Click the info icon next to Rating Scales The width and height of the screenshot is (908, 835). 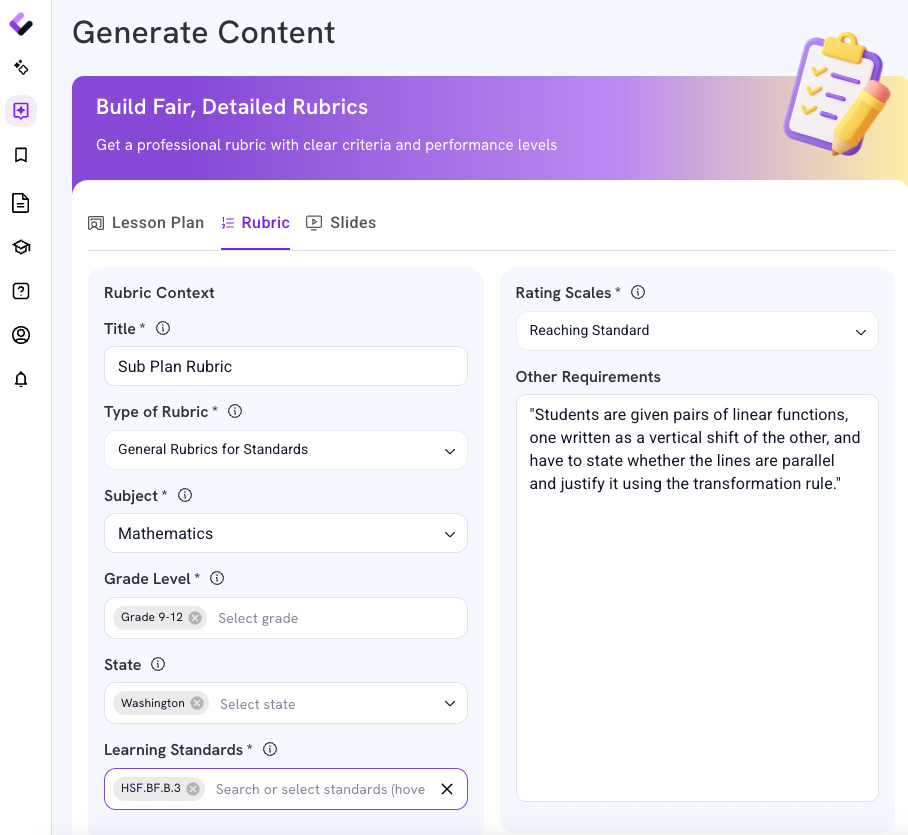pos(638,292)
